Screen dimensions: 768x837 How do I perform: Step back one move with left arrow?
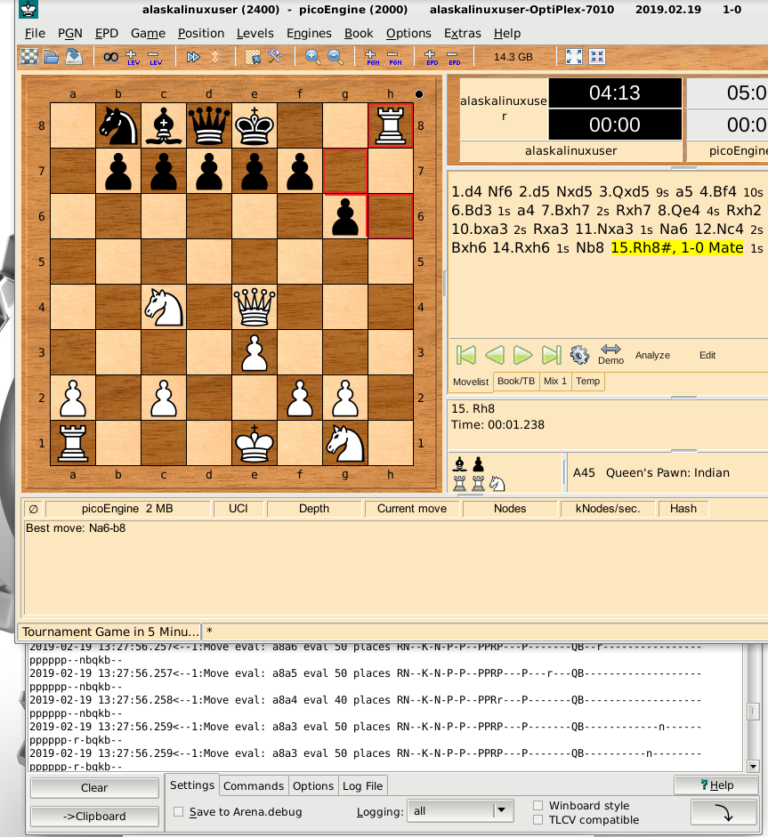[x=494, y=355]
